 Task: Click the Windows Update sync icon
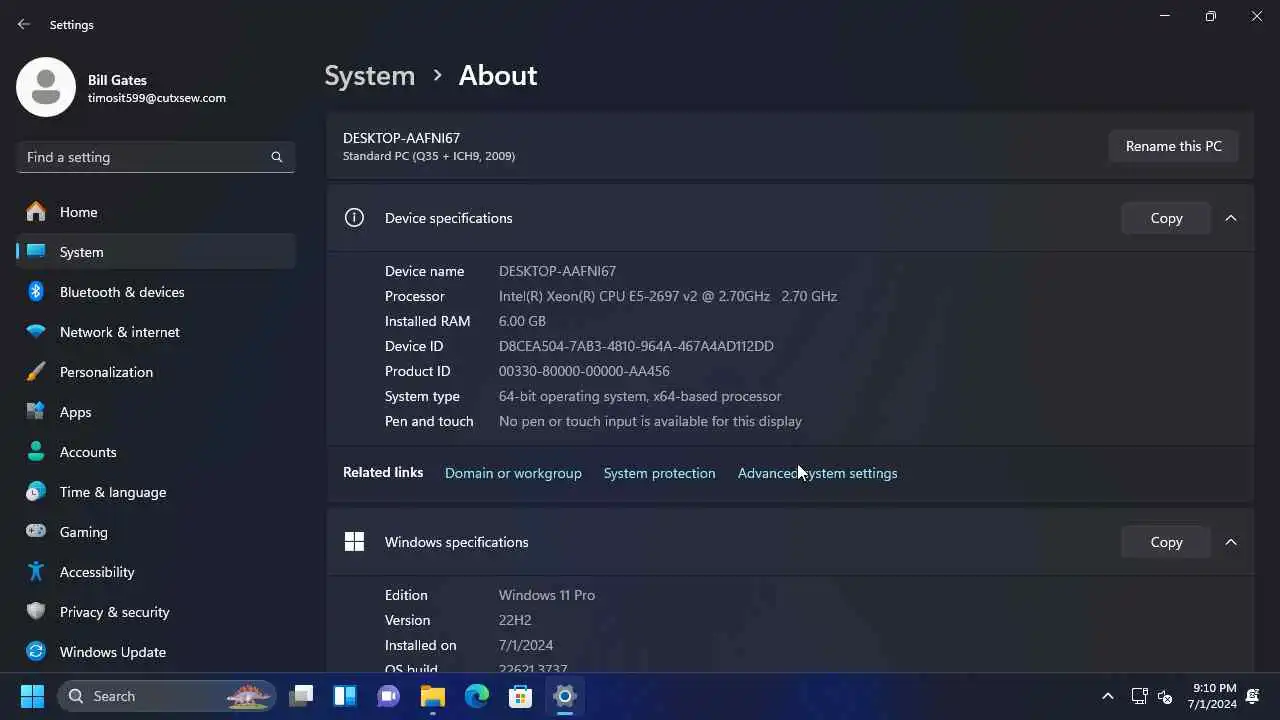tap(36, 652)
